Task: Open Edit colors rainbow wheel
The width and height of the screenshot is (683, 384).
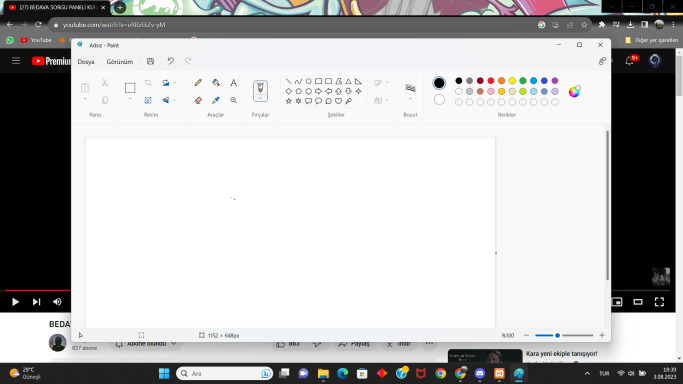Action: tap(574, 91)
